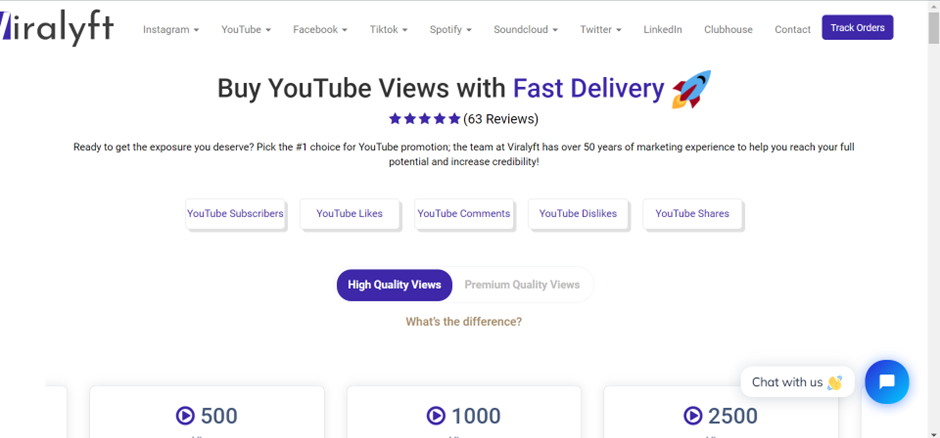The image size is (940, 438).
Task: Open YouTube Likes service
Action: (350, 213)
